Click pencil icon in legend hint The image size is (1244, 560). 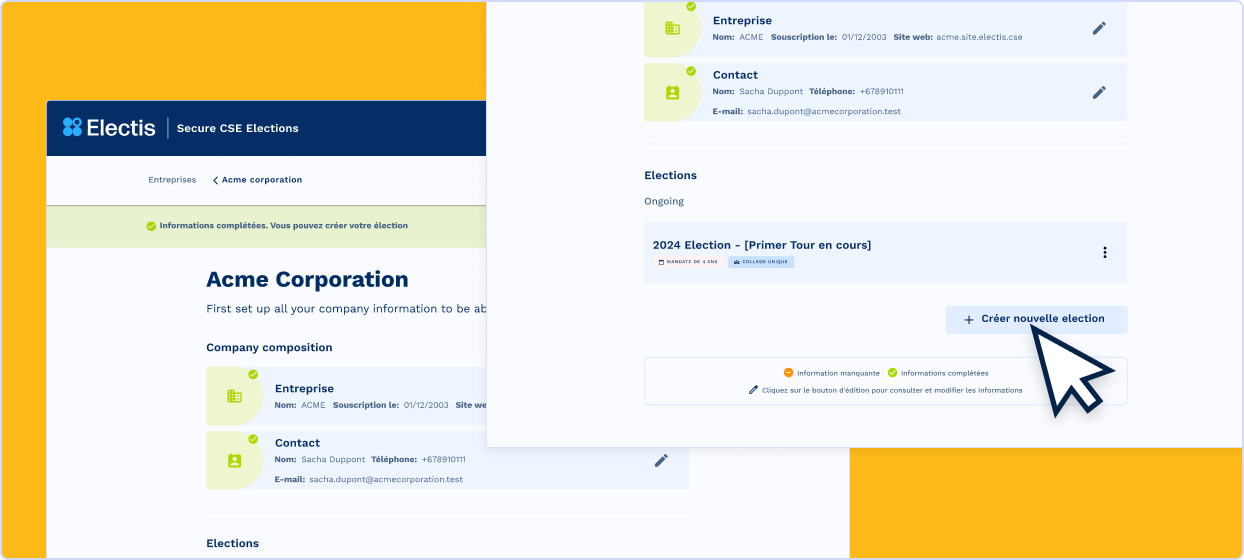point(753,390)
